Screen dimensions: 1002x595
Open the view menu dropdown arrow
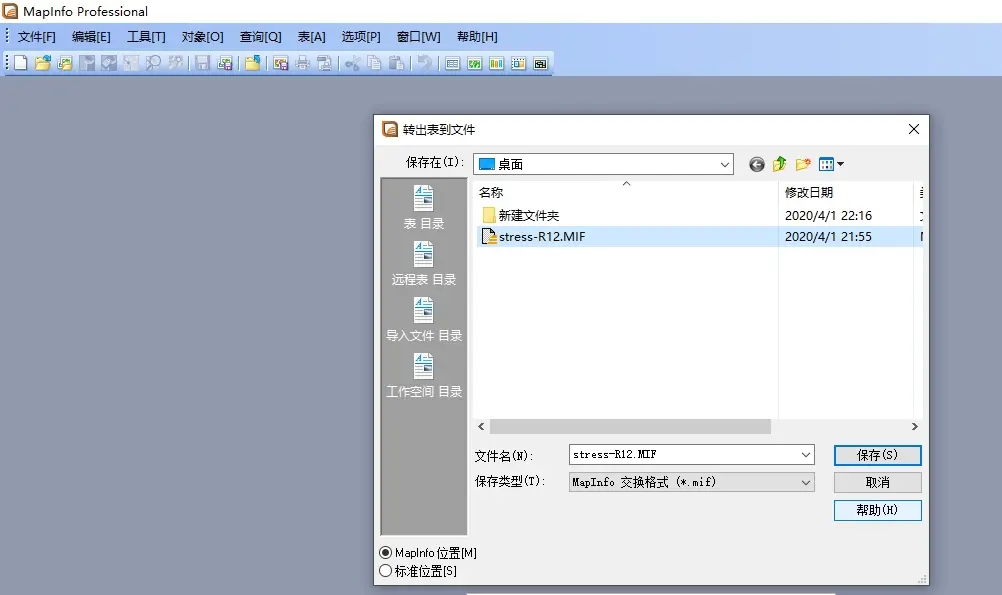coord(840,164)
